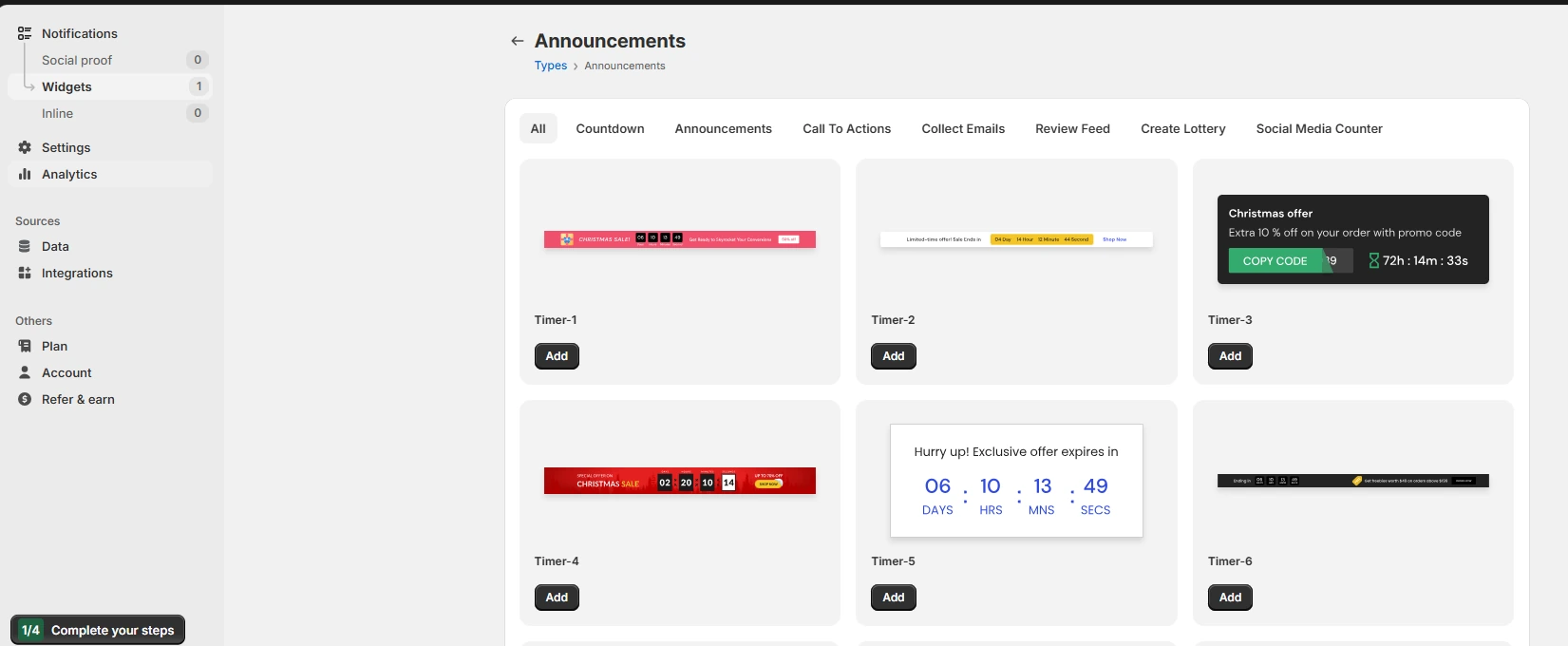The width and height of the screenshot is (1568, 646).
Task: Open Social proof in the sidebar
Action: [77, 60]
